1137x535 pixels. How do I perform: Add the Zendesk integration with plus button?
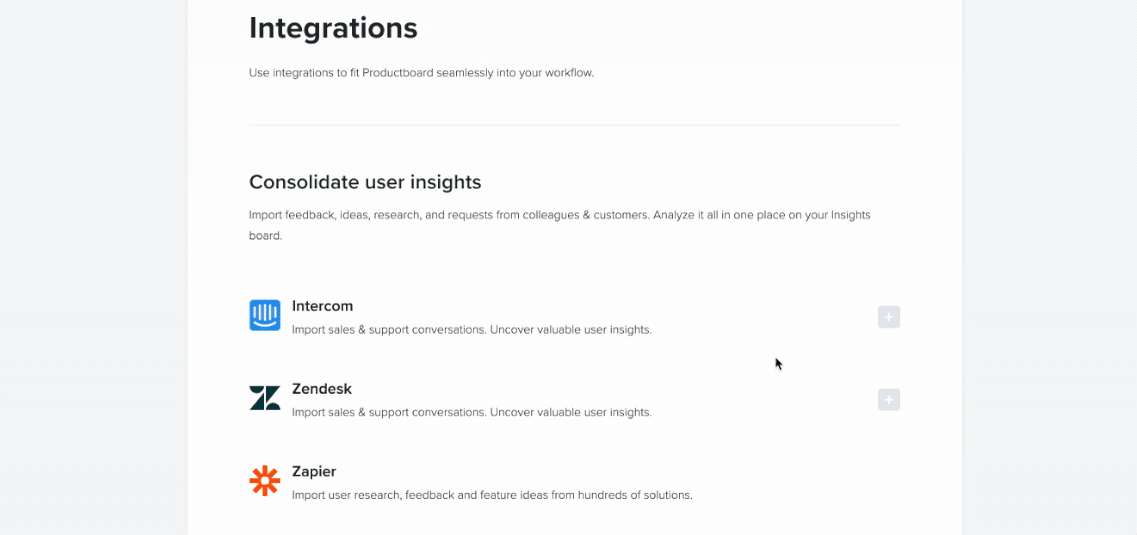coord(889,399)
